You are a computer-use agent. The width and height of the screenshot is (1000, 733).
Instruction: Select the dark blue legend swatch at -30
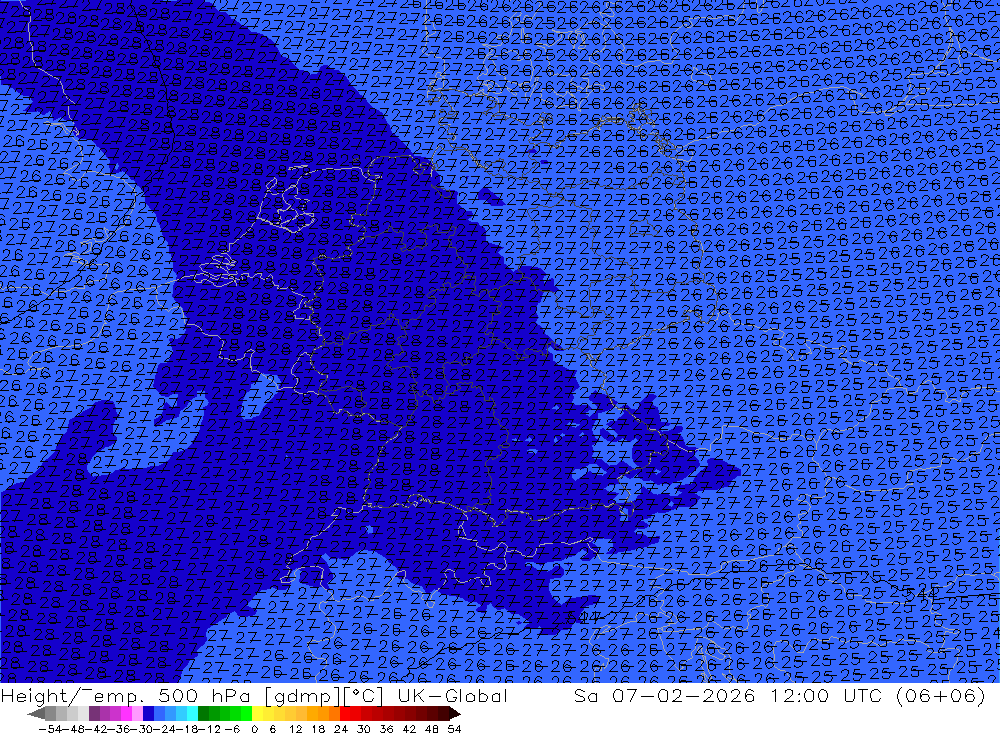click(149, 713)
